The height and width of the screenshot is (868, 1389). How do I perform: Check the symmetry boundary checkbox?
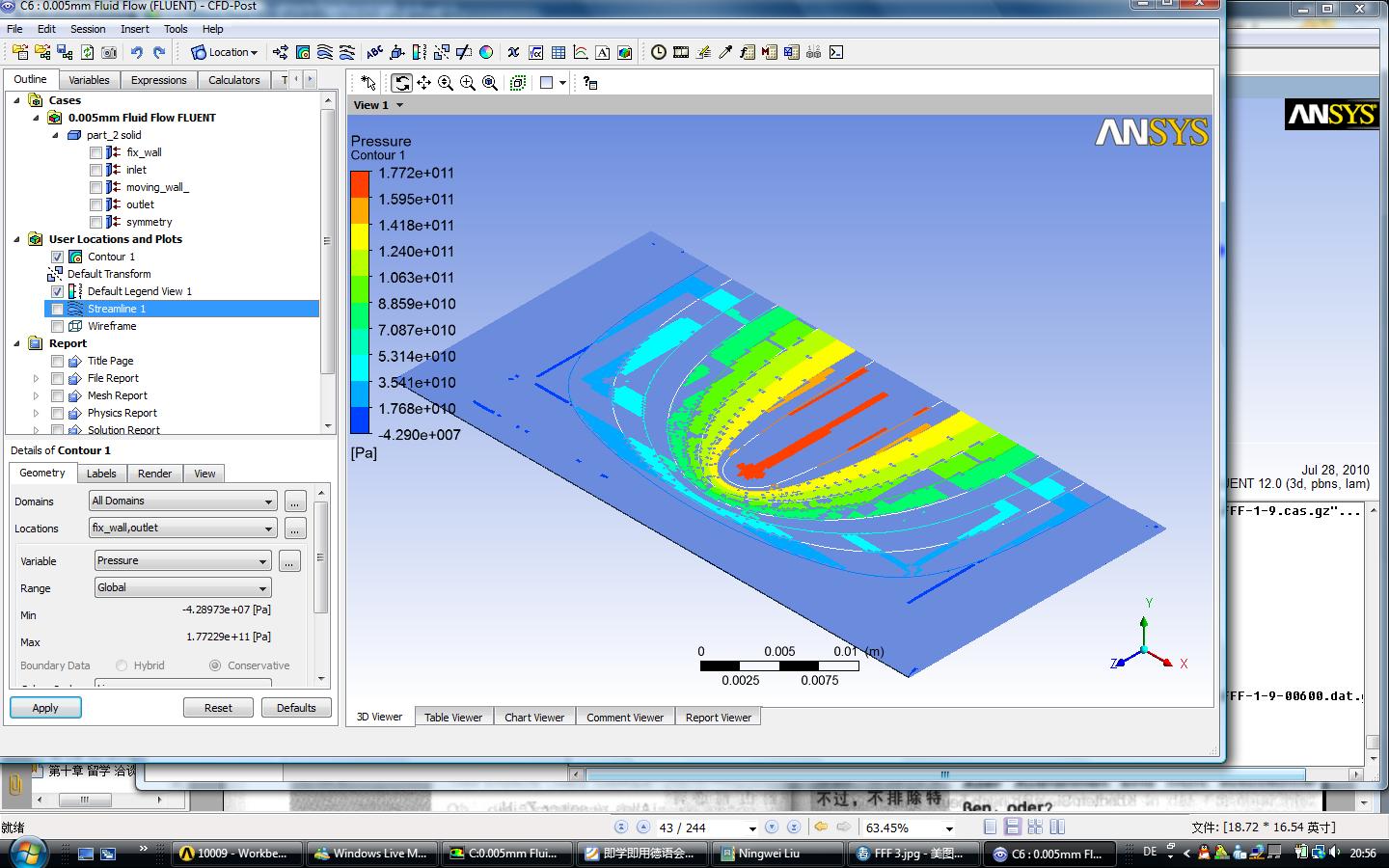(x=95, y=222)
